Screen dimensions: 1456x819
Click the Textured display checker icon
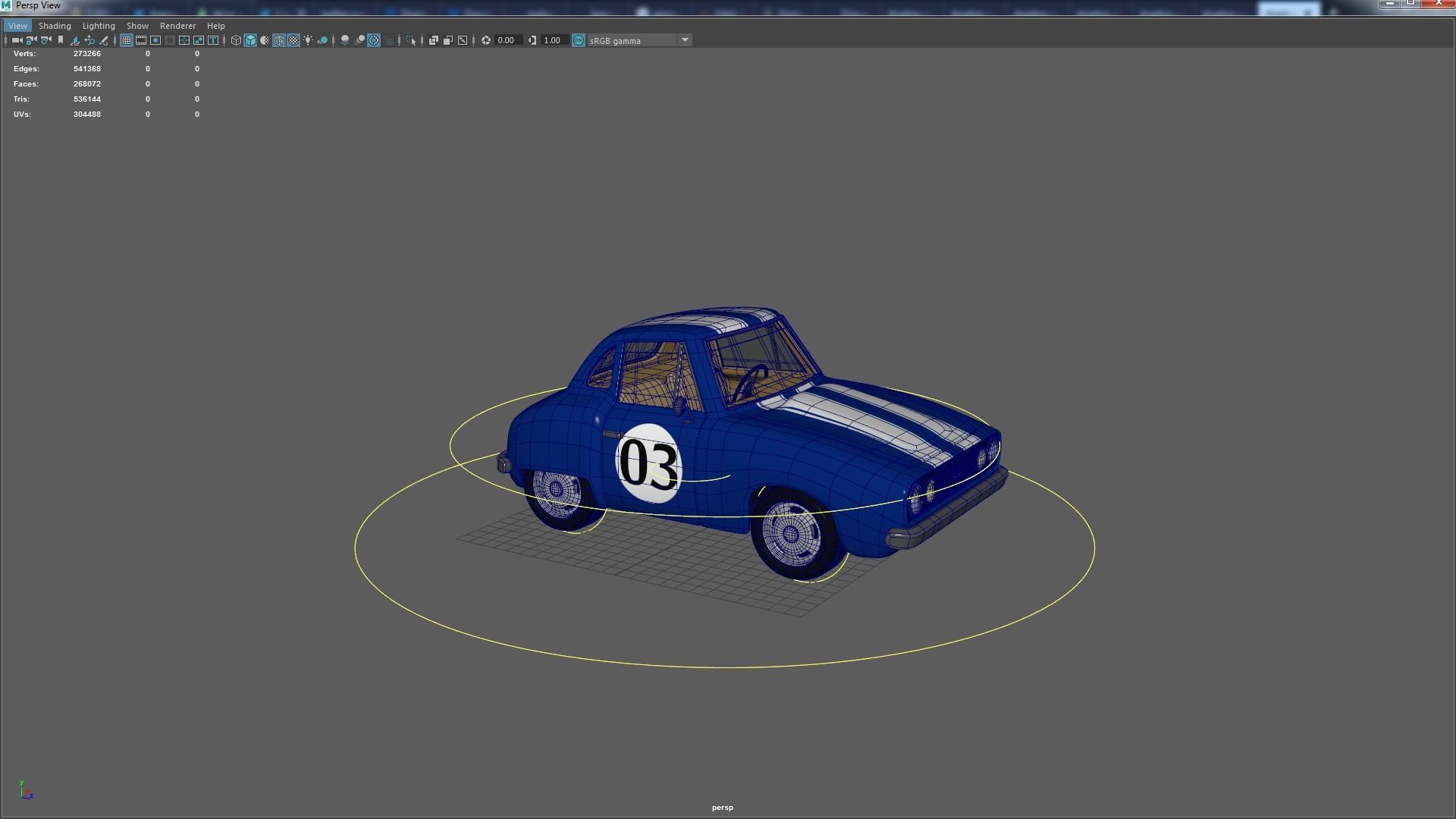pos(293,40)
